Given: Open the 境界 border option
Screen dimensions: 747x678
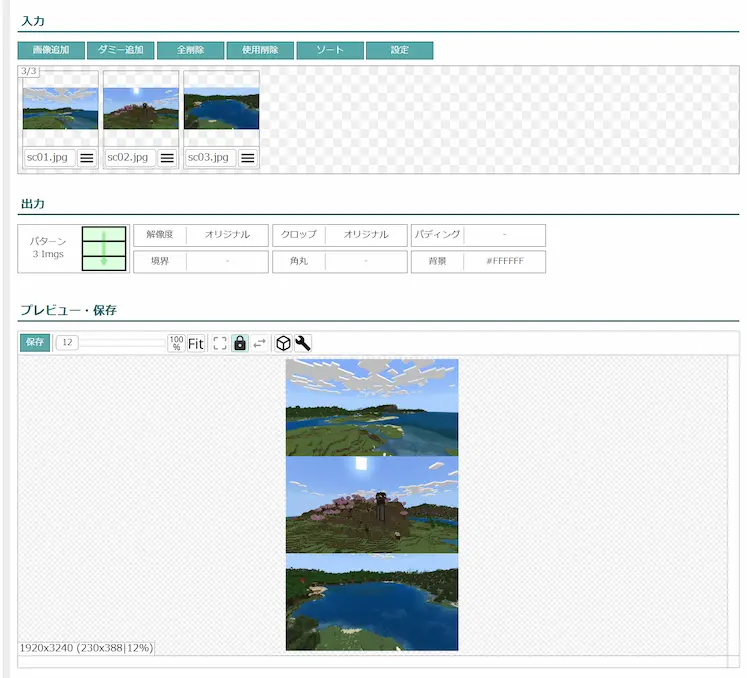Looking at the screenshot, I should [201, 262].
